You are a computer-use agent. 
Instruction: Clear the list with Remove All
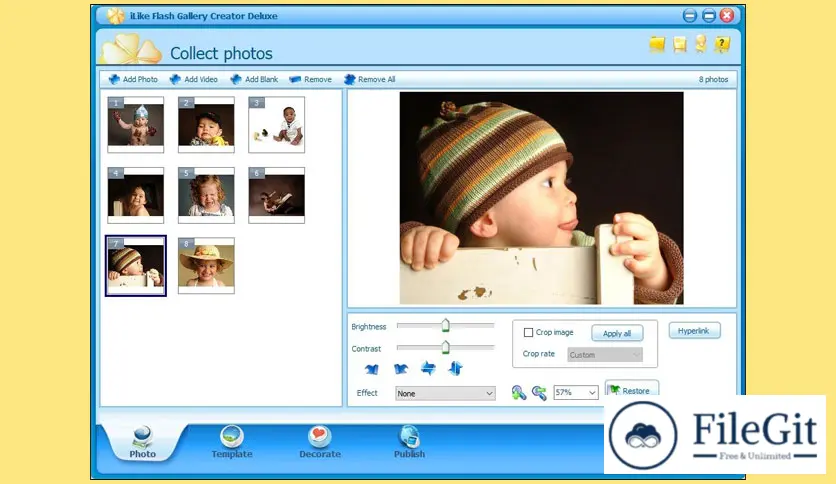(370, 79)
